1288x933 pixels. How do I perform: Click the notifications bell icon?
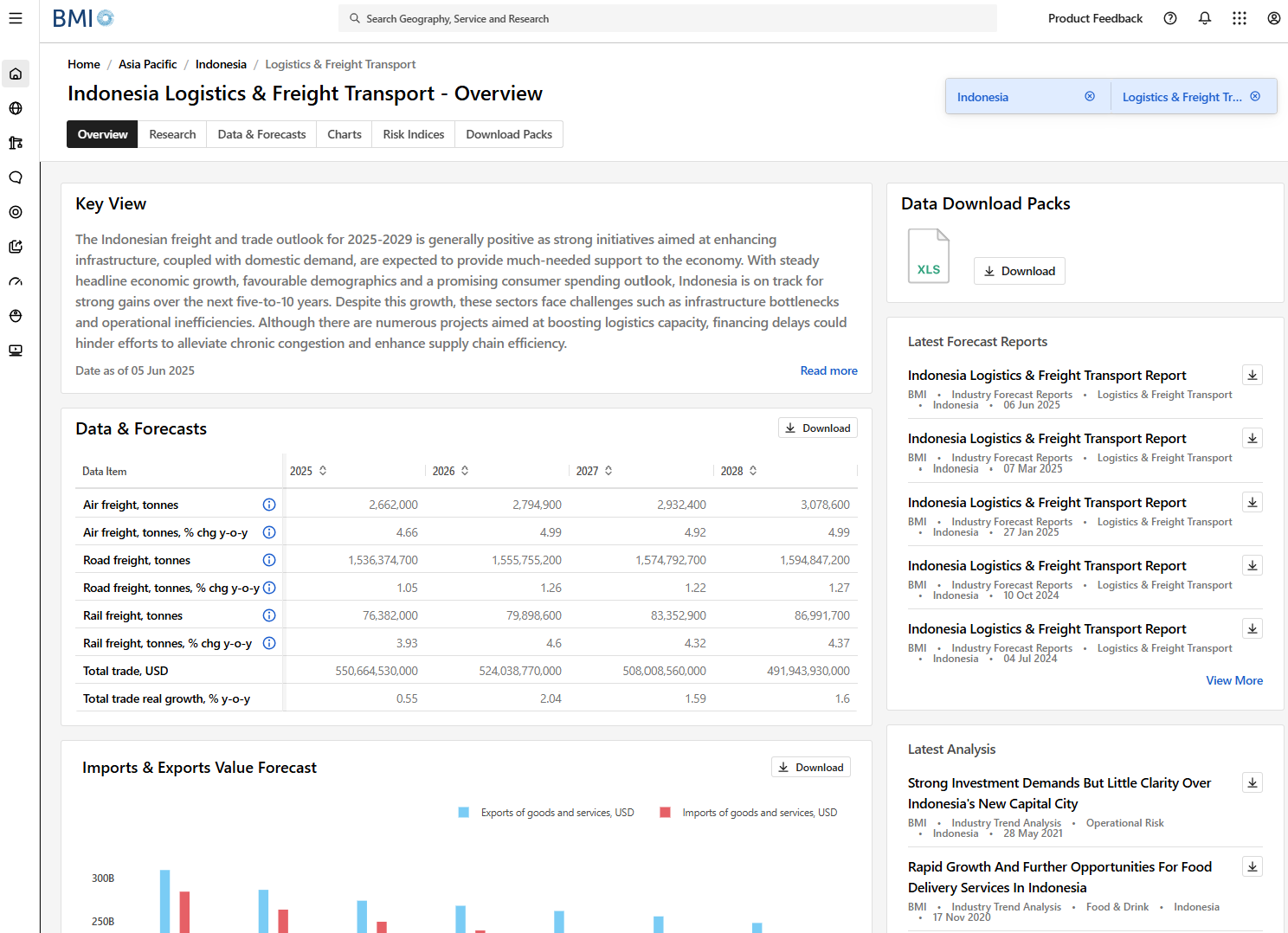[1204, 18]
